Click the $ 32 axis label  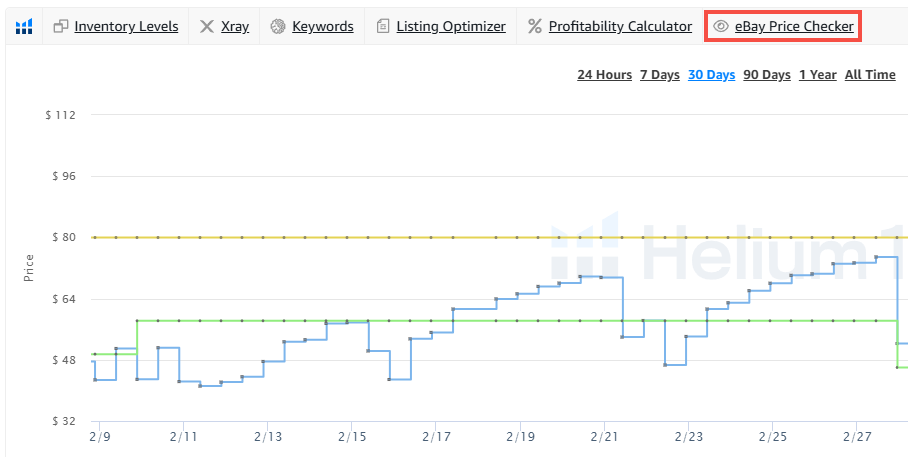(x=64, y=421)
